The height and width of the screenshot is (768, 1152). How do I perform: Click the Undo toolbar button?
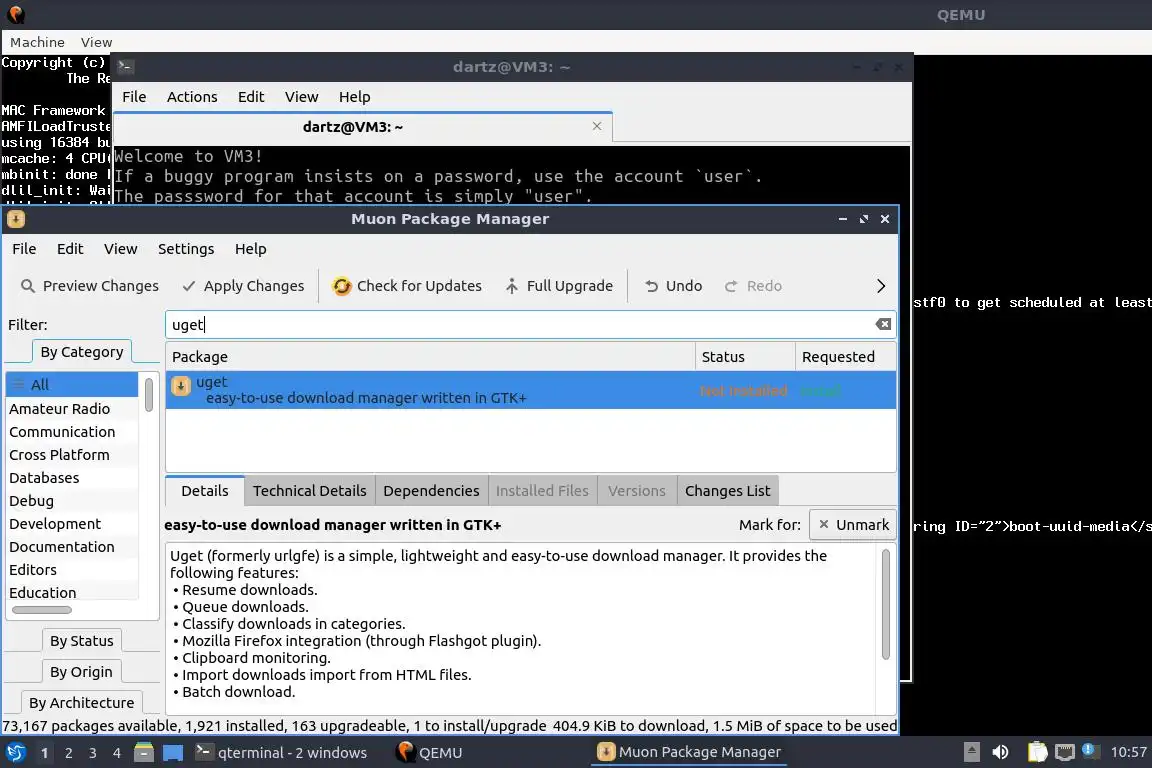click(674, 286)
